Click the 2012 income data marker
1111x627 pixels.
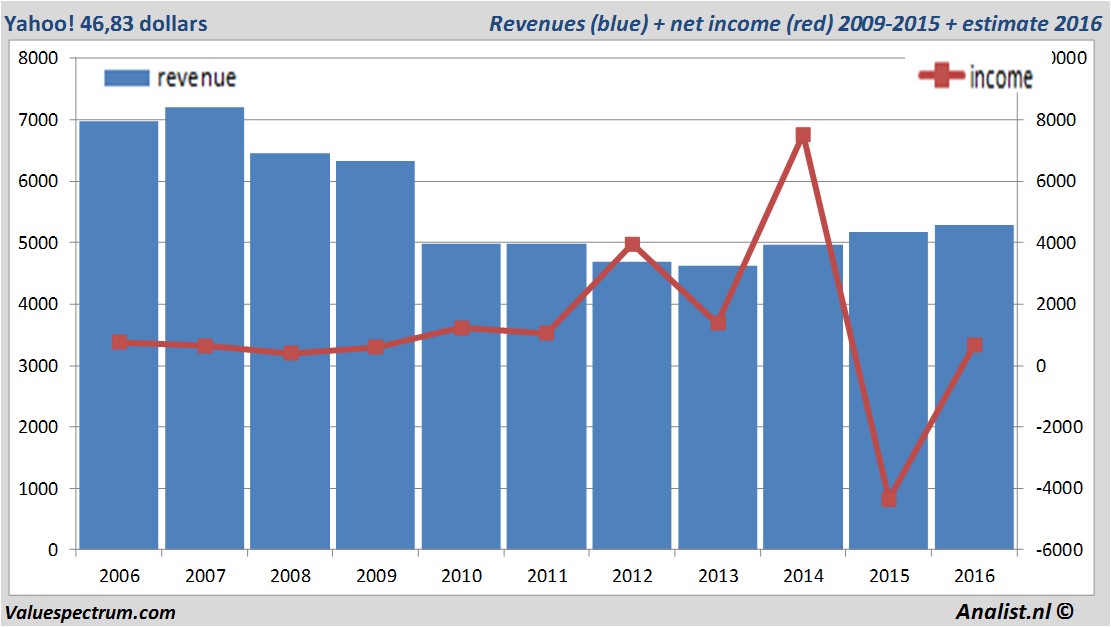(x=633, y=244)
